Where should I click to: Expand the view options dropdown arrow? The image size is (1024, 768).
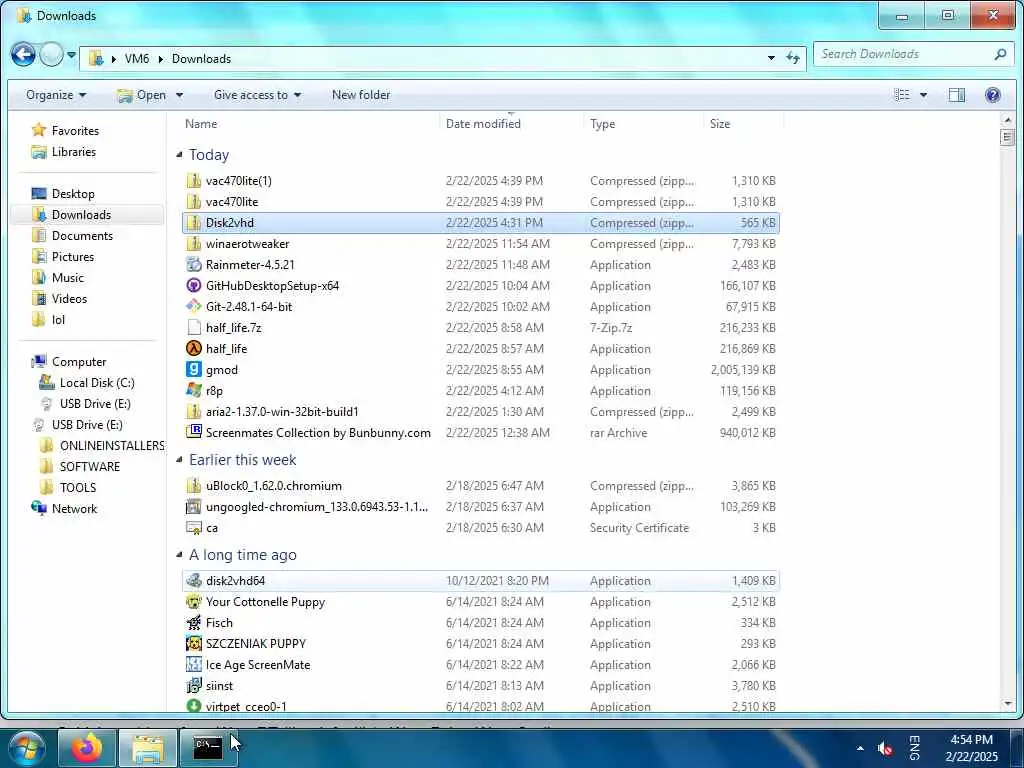click(923, 95)
